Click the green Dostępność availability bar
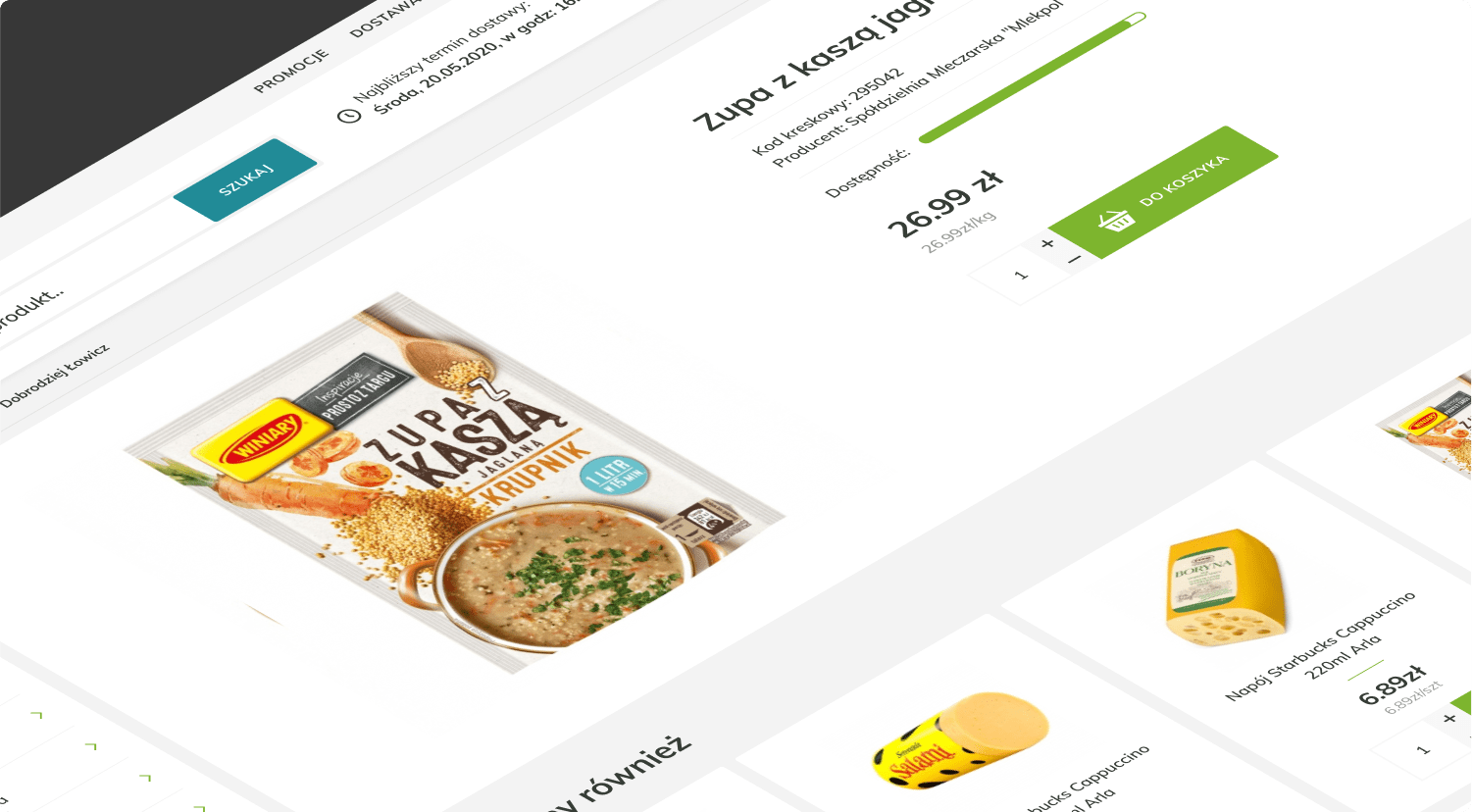 click(x=1032, y=77)
